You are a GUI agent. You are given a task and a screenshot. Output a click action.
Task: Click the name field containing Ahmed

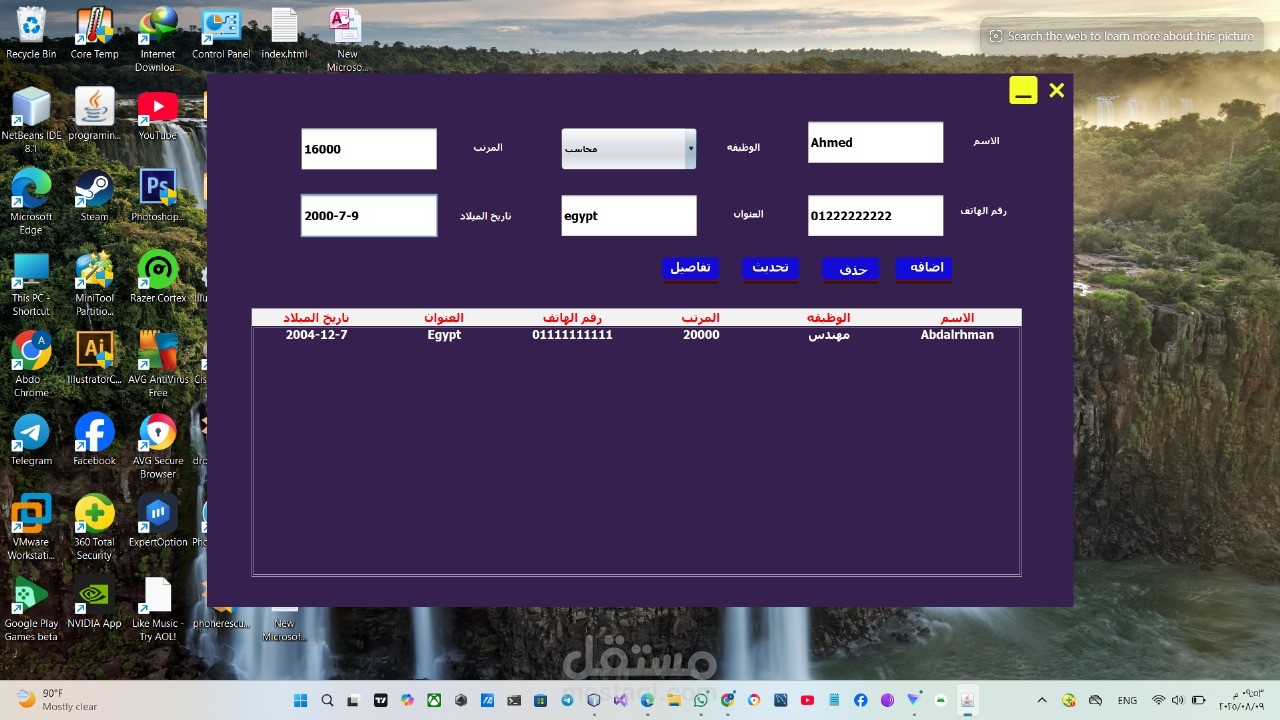(875, 142)
